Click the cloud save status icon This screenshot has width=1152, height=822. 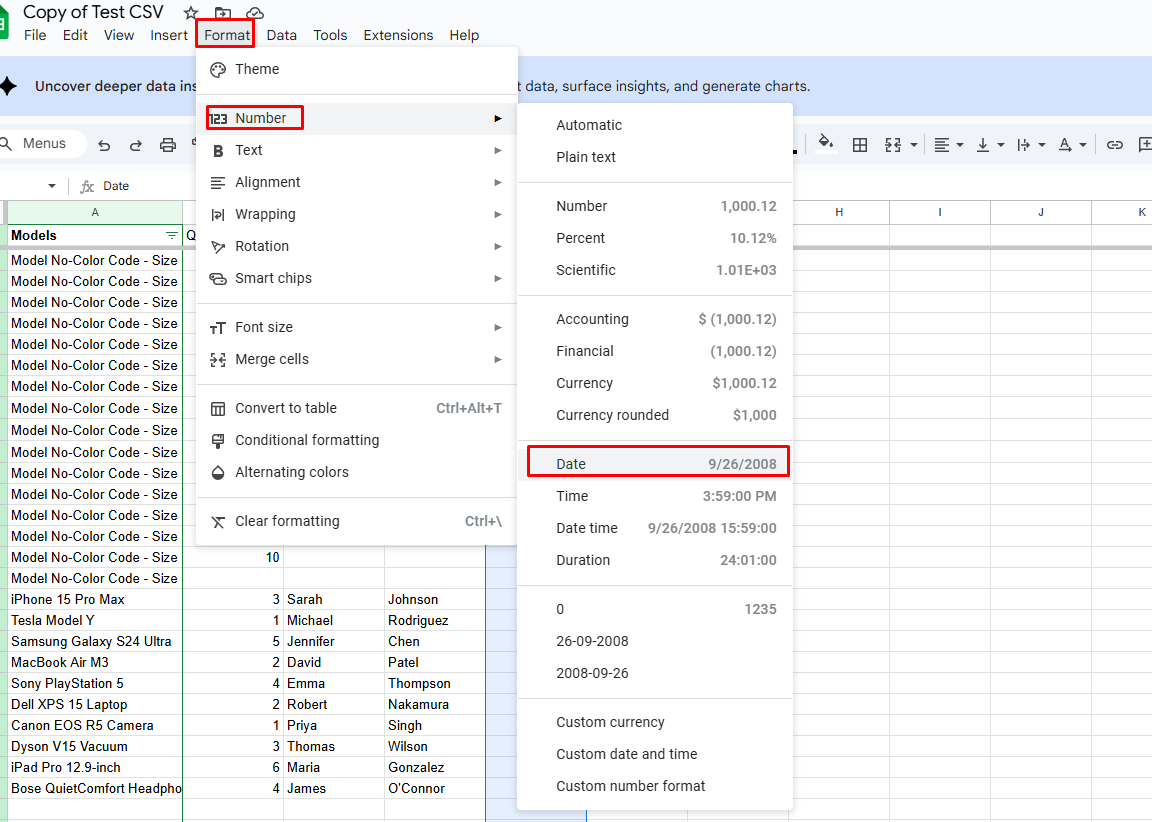(x=255, y=12)
